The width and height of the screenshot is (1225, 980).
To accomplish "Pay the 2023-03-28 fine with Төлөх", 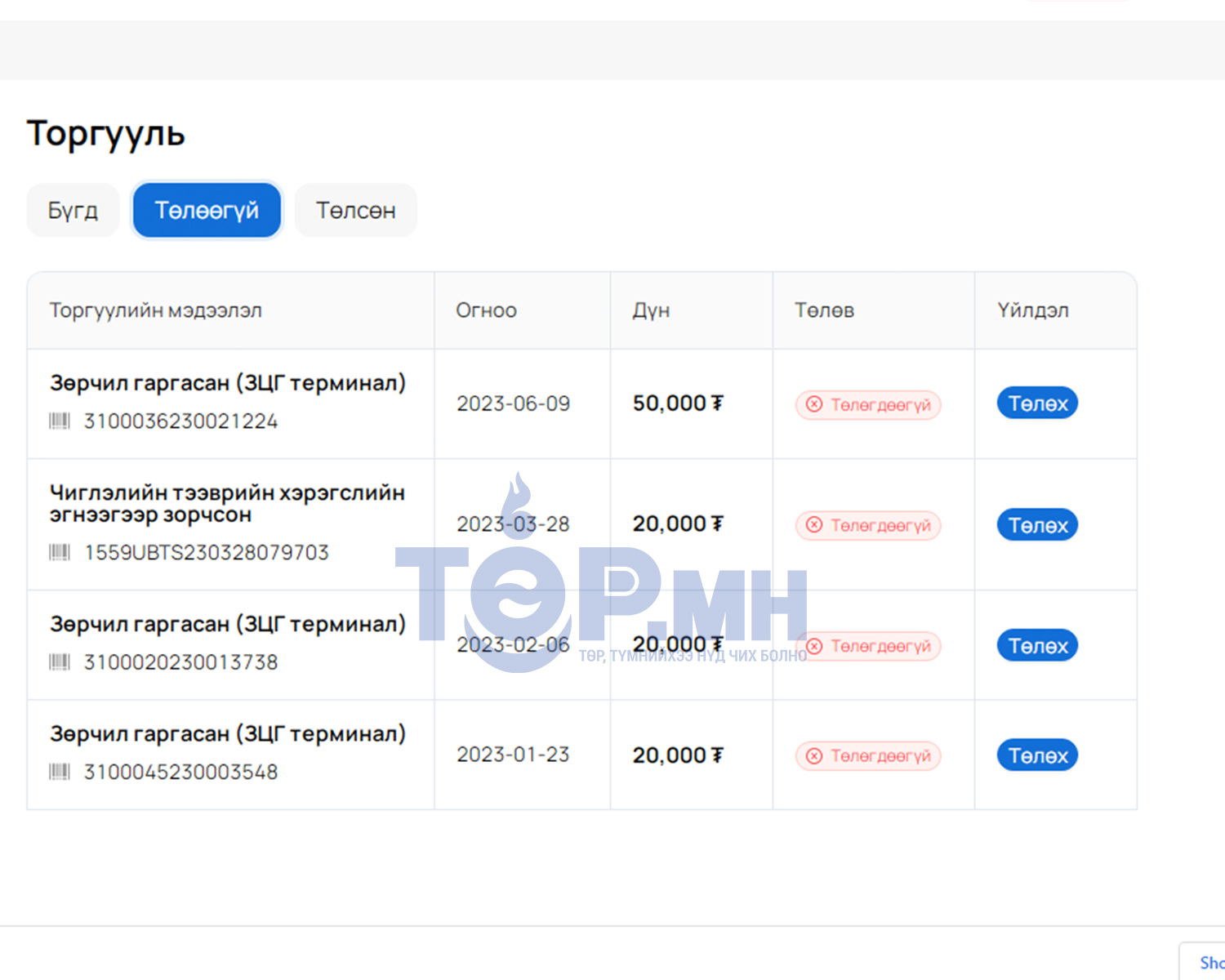I will point(1037,525).
